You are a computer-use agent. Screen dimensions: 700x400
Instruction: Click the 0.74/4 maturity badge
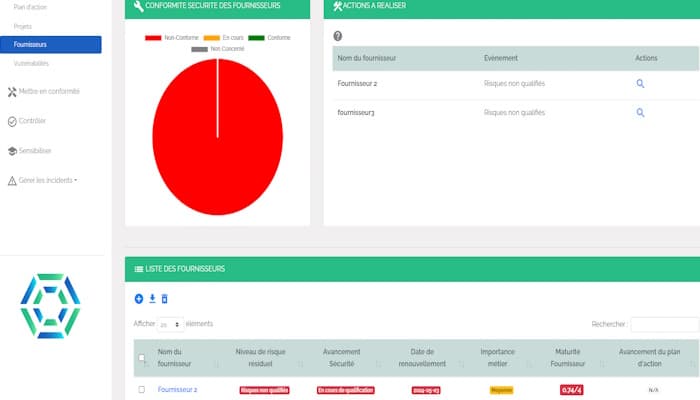[571, 390]
